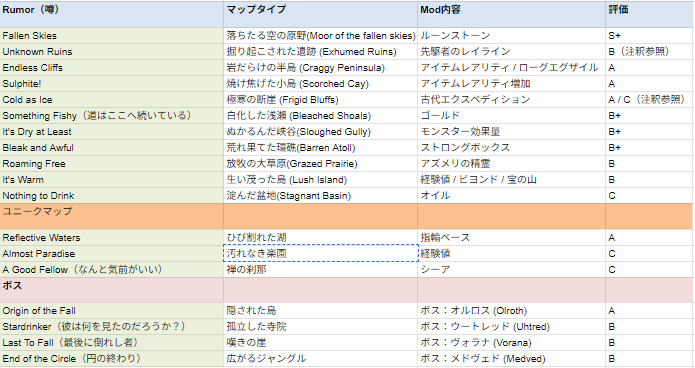Click the 'Craggy Peninsula' map cell
Image resolution: width=695 pixels, height=368 pixels.
320,67
